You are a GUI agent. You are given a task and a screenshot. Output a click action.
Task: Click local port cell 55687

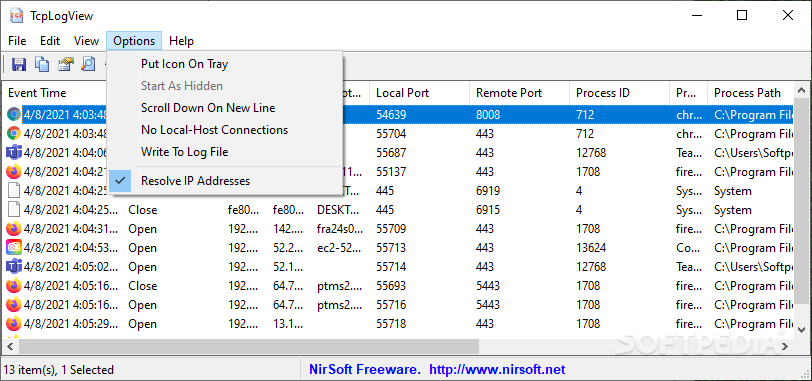click(x=391, y=153)
